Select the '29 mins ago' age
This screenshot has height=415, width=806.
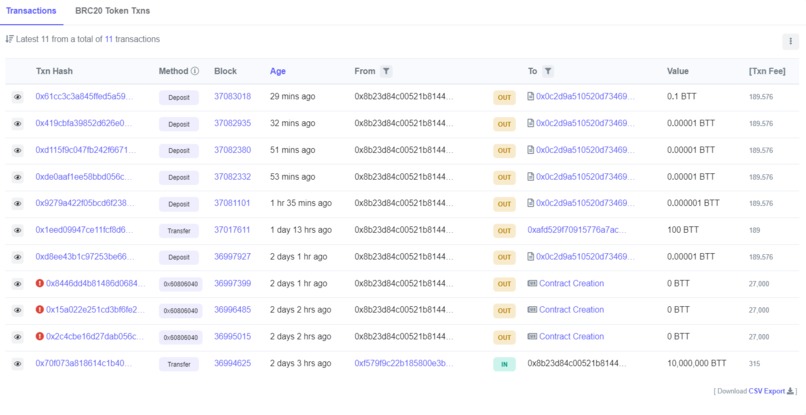click(292, 96)
